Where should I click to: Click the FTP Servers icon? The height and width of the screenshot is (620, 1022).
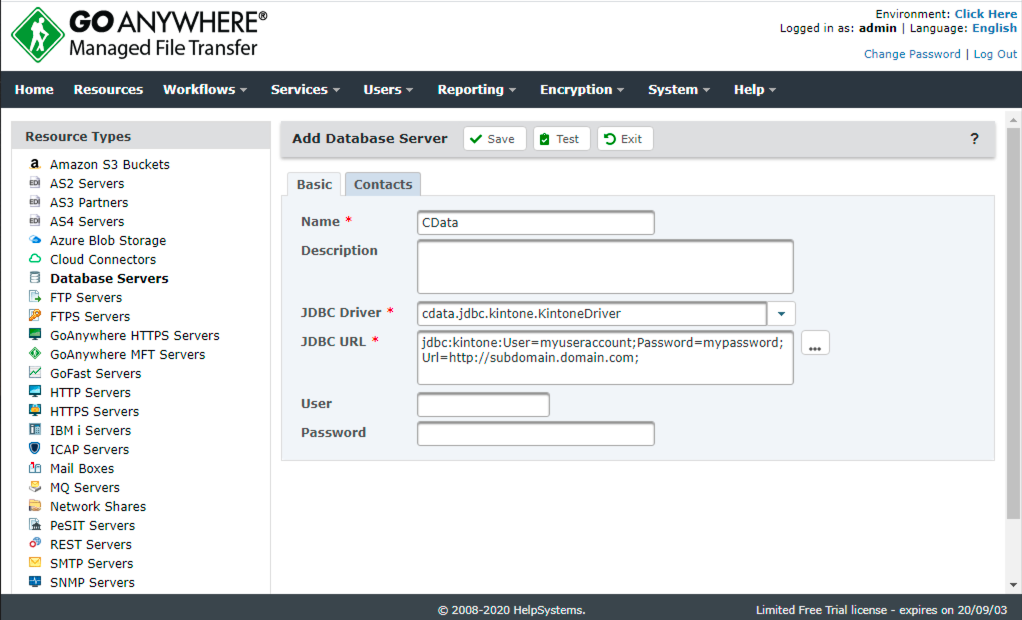point(35,297)
